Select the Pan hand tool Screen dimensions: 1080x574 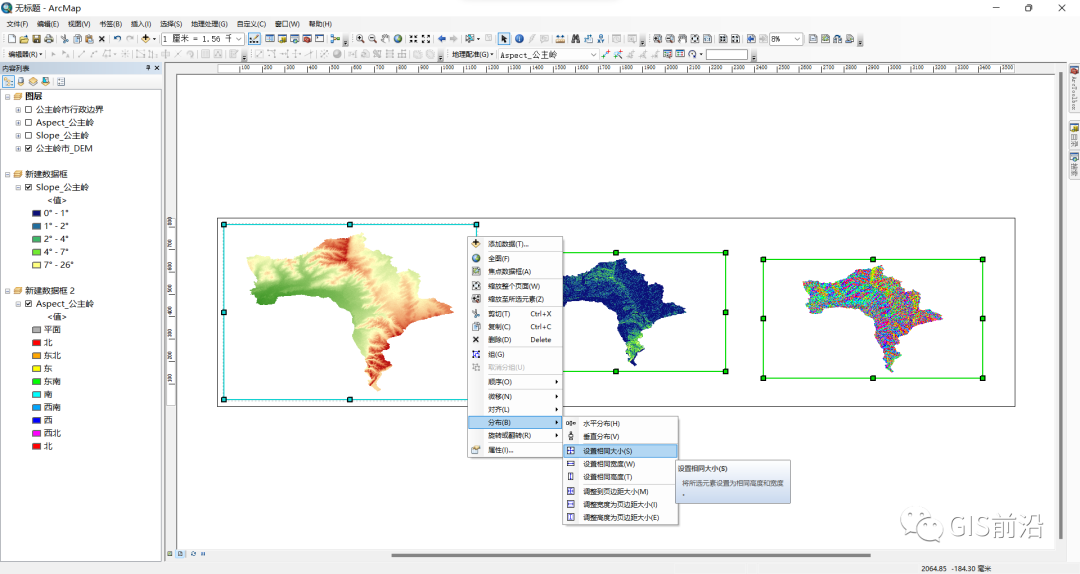pos(385,39)
